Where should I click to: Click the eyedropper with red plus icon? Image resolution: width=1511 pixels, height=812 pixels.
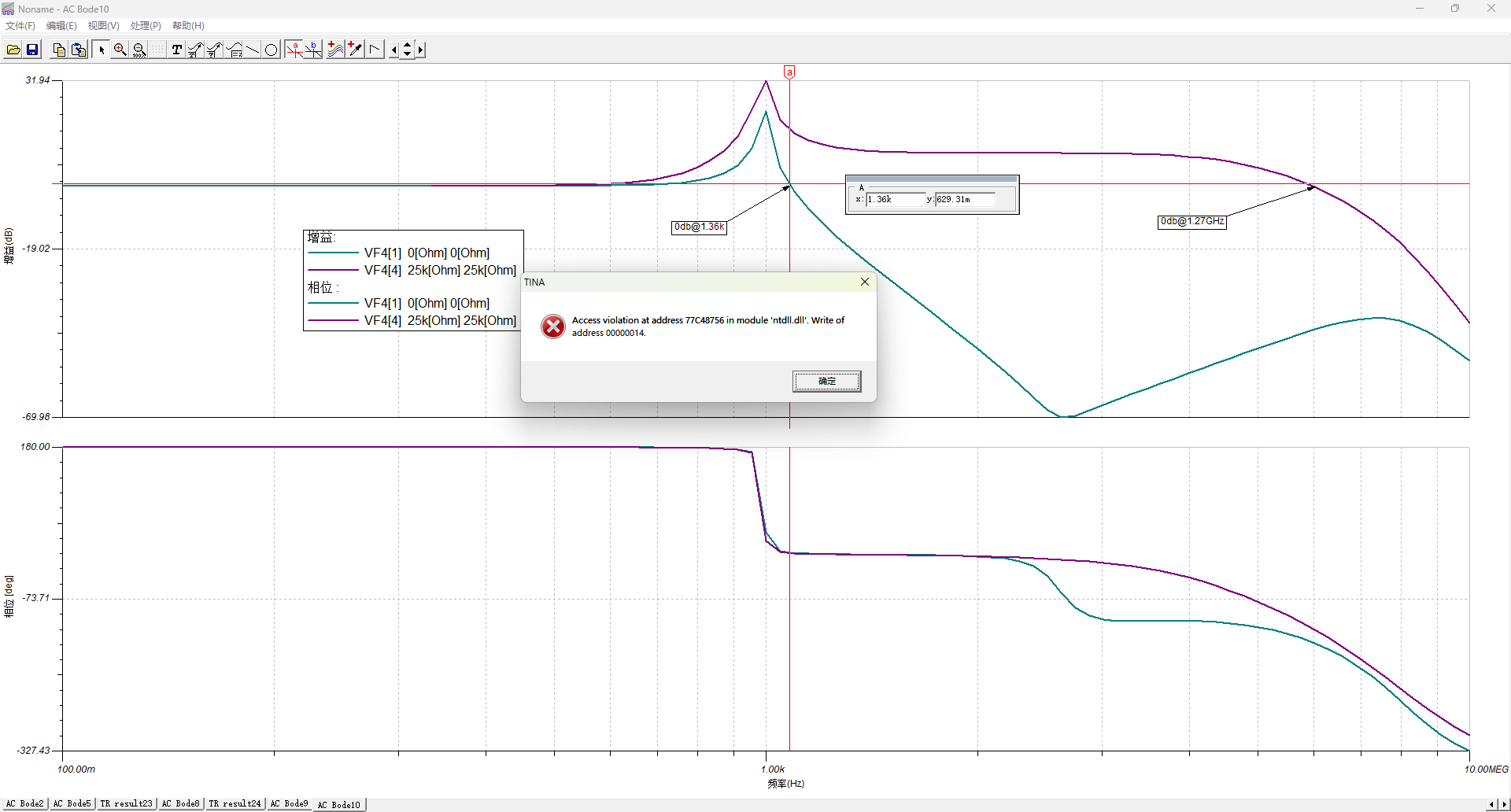[x=355, y=50]
